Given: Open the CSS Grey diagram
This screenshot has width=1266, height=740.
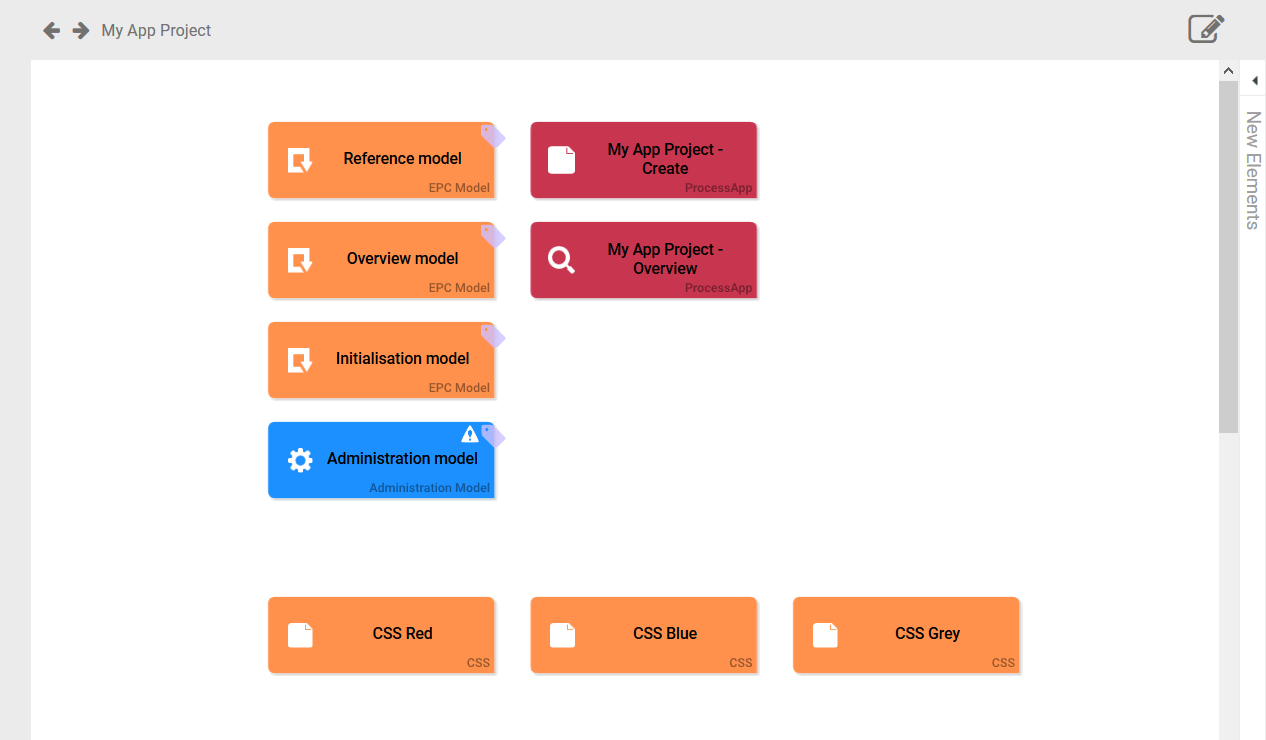Looking at the screenshot, I should coord(906,634).
